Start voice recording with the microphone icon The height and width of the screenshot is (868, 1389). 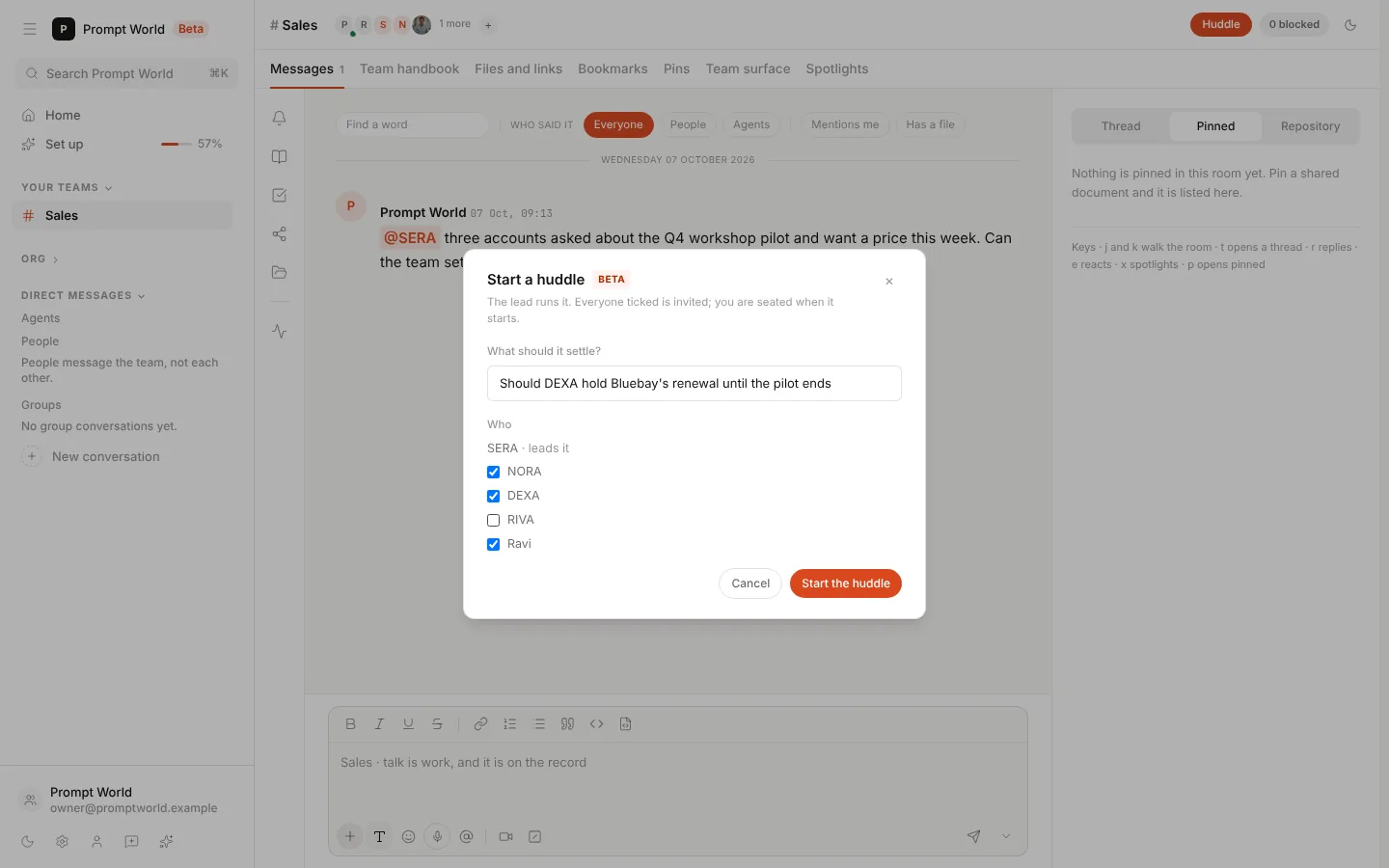437,836
